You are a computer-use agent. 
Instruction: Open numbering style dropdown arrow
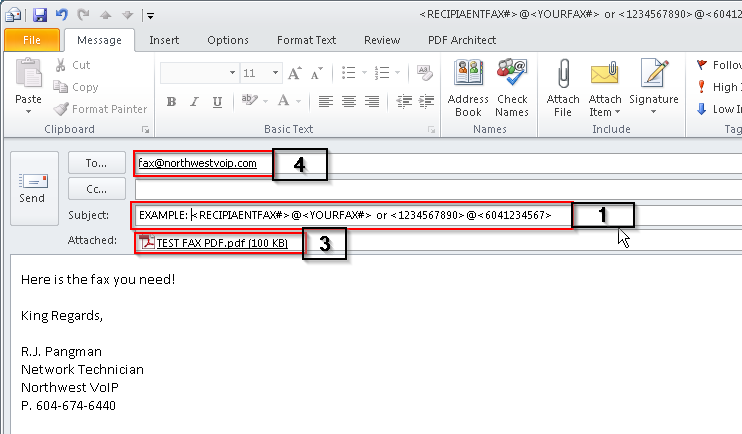click(398, 73)
